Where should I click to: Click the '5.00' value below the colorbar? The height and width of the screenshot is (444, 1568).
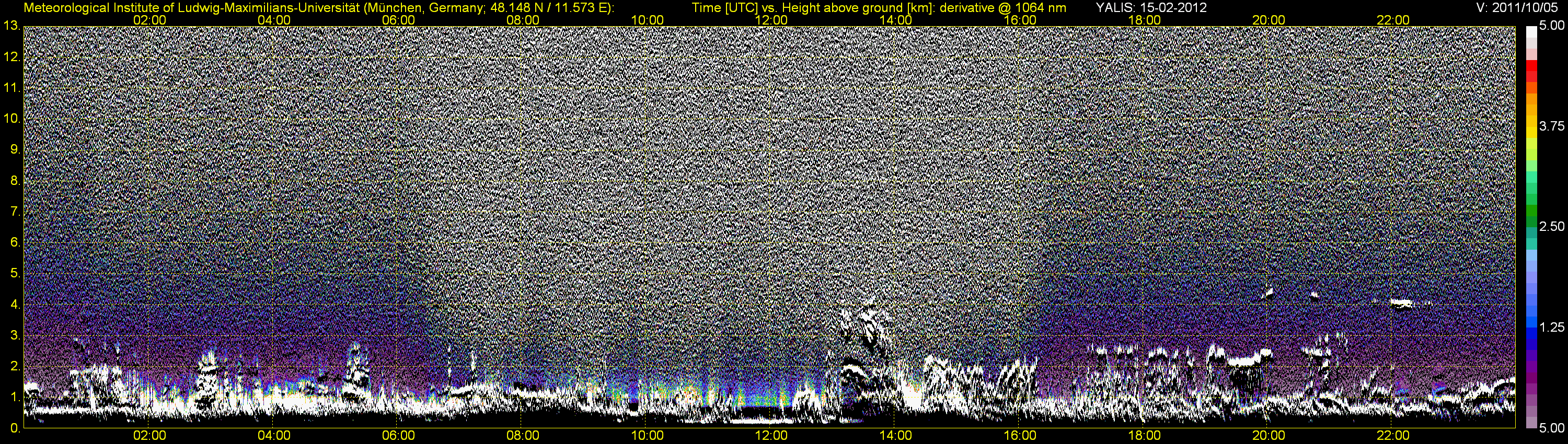coord(1552,428)
